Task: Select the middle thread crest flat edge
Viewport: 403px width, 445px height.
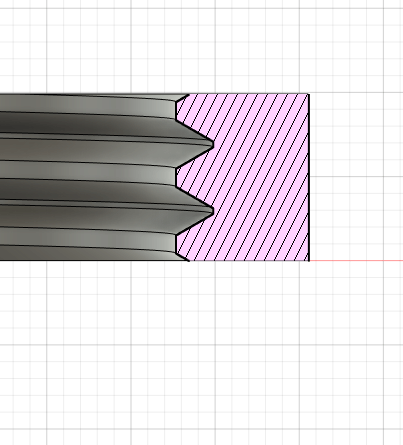Action: click(176, 177)
